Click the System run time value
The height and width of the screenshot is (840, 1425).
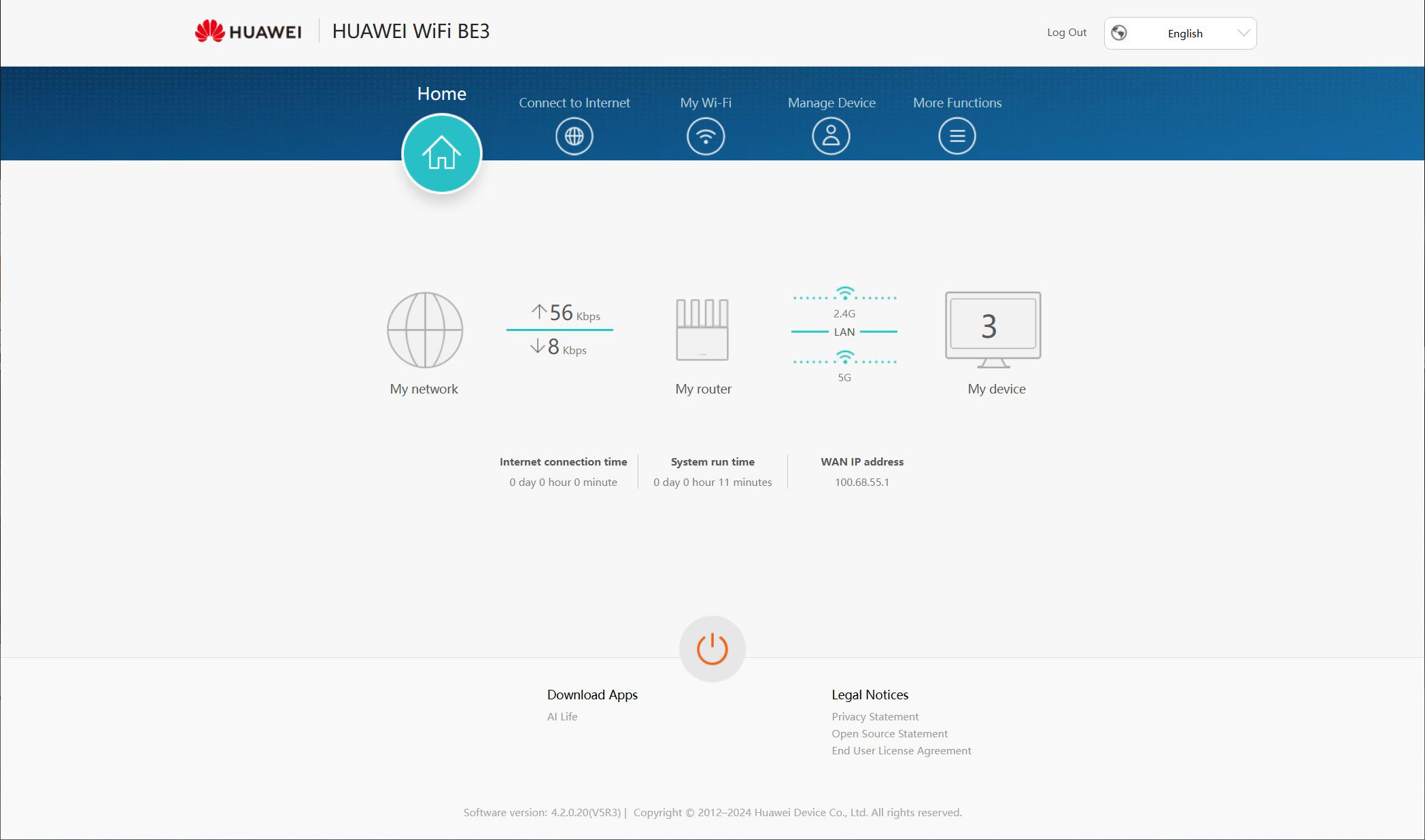[712, 482]
